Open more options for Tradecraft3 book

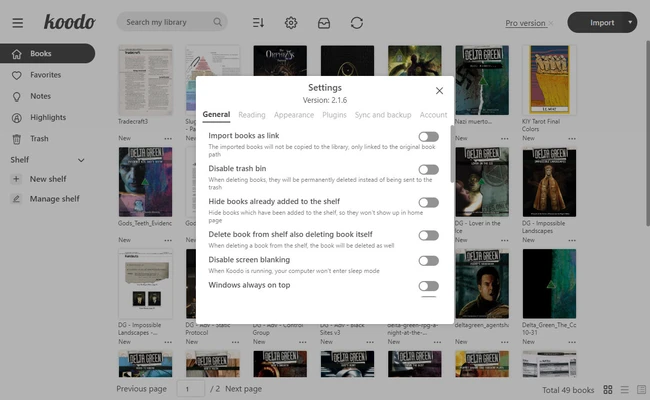pos(168,138)
